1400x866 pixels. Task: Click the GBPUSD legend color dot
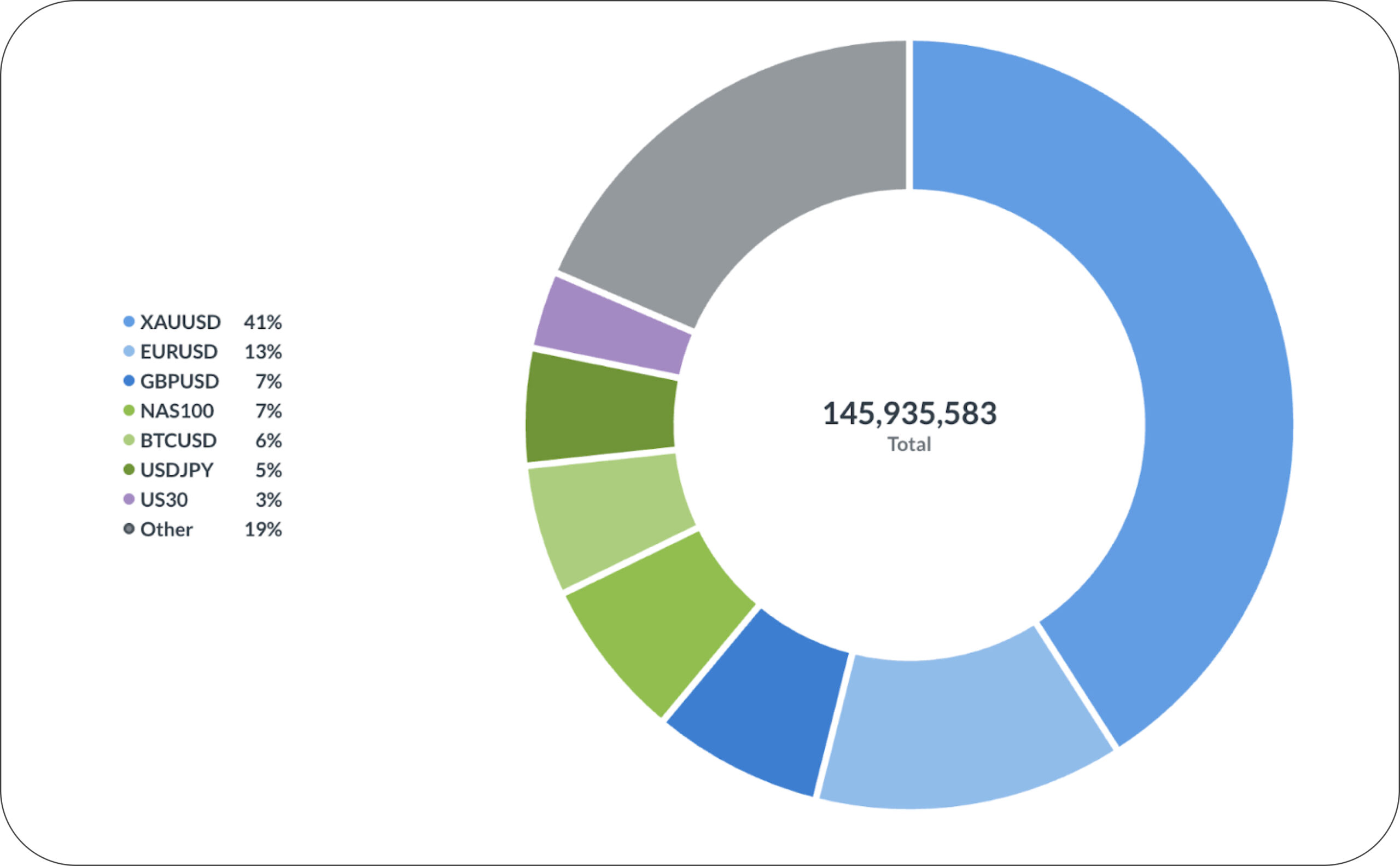[x=129, y=381]
